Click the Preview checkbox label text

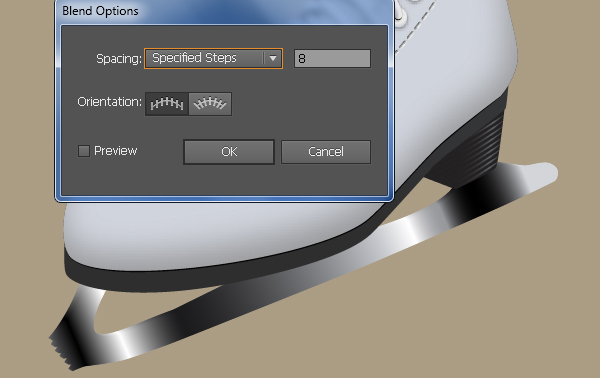[116, 151]
